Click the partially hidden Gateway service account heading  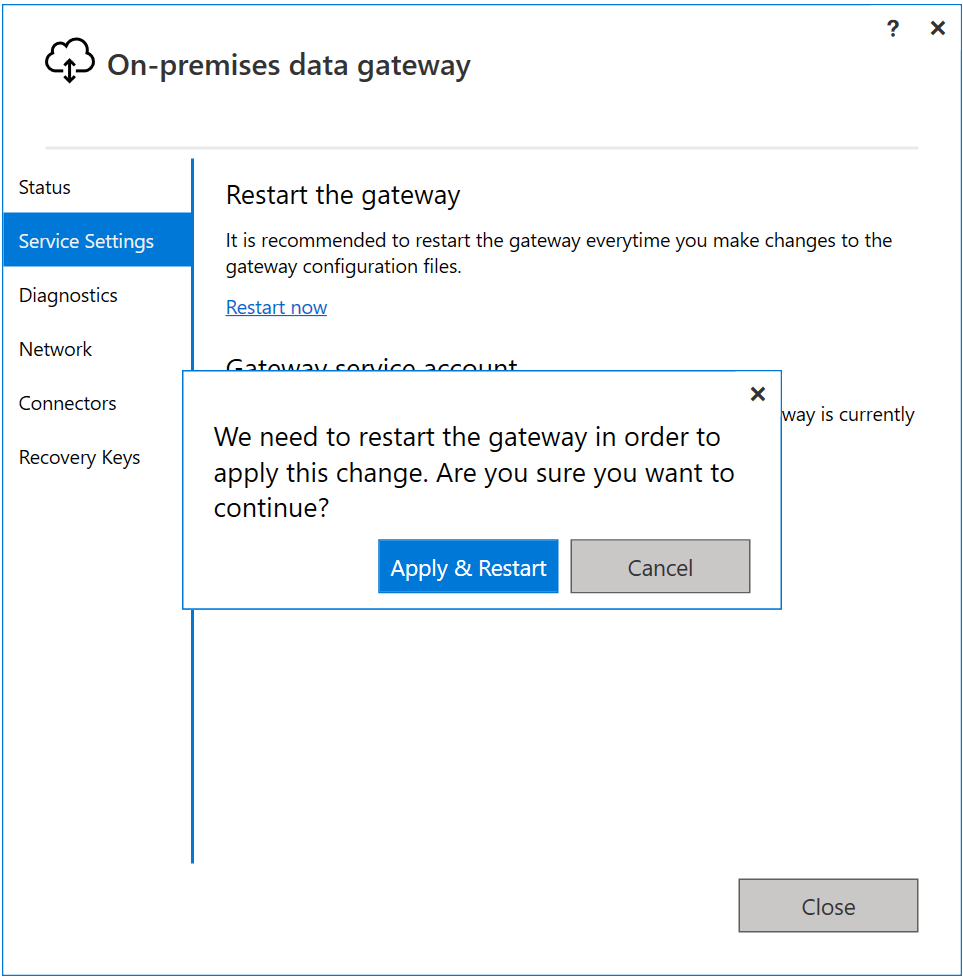[372, 365]
